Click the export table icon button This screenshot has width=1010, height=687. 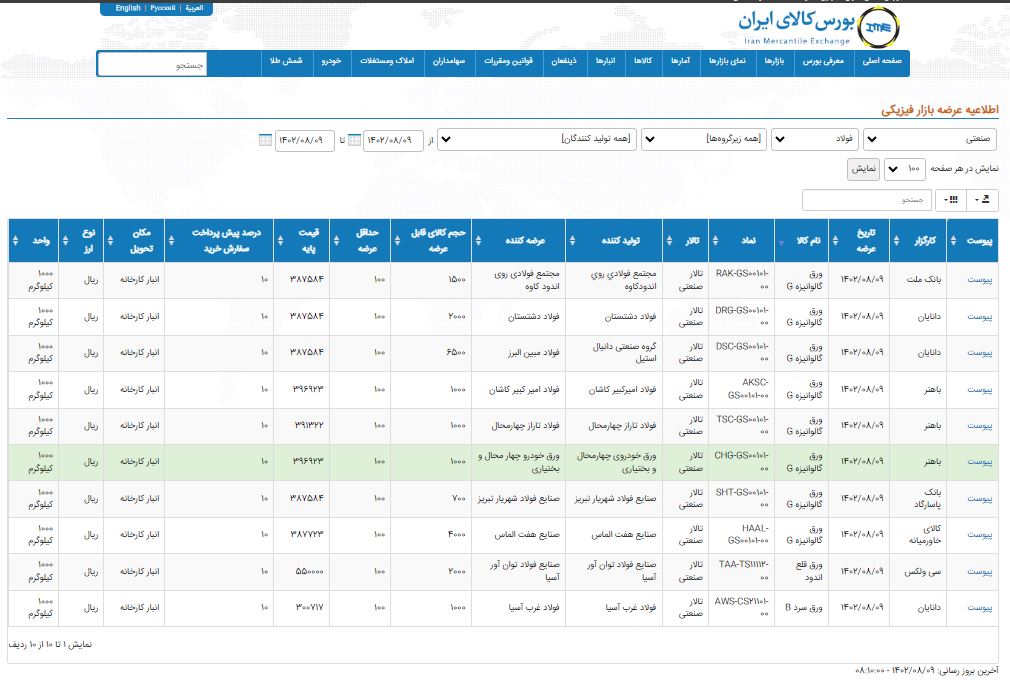[983, 200]
